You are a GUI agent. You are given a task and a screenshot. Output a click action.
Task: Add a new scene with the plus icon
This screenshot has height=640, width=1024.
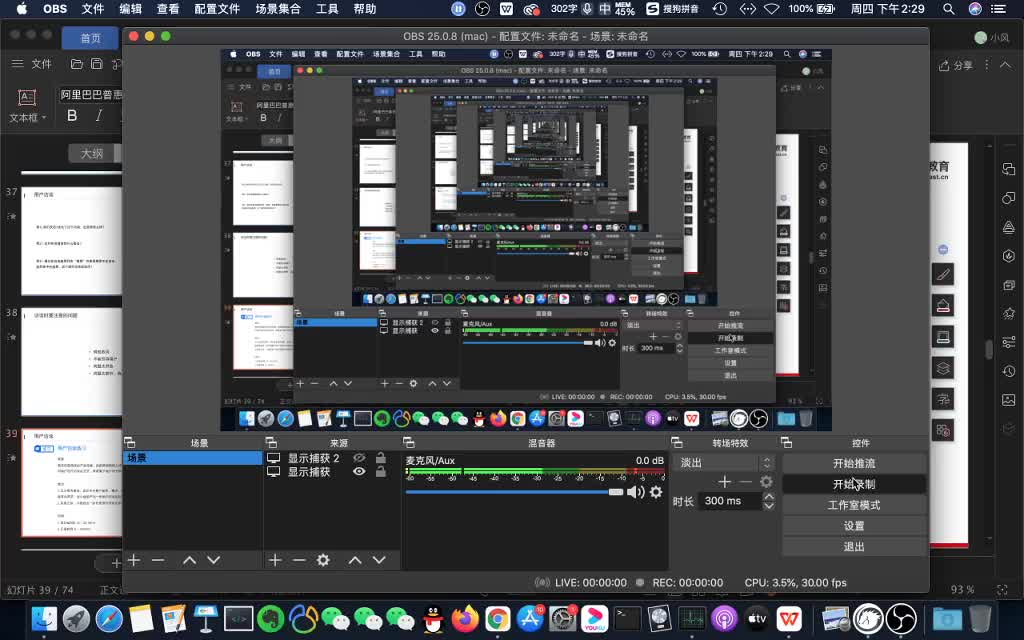[134, 560]
